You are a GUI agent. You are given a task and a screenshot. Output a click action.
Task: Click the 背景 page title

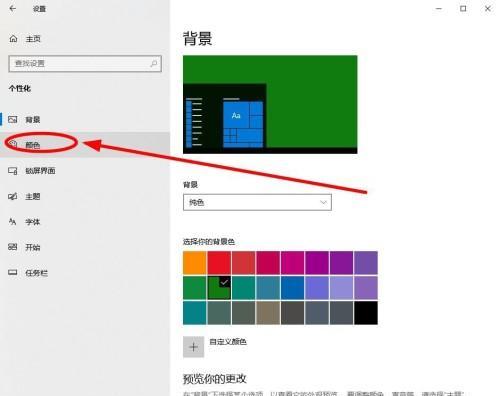click(x=197, y=39)
